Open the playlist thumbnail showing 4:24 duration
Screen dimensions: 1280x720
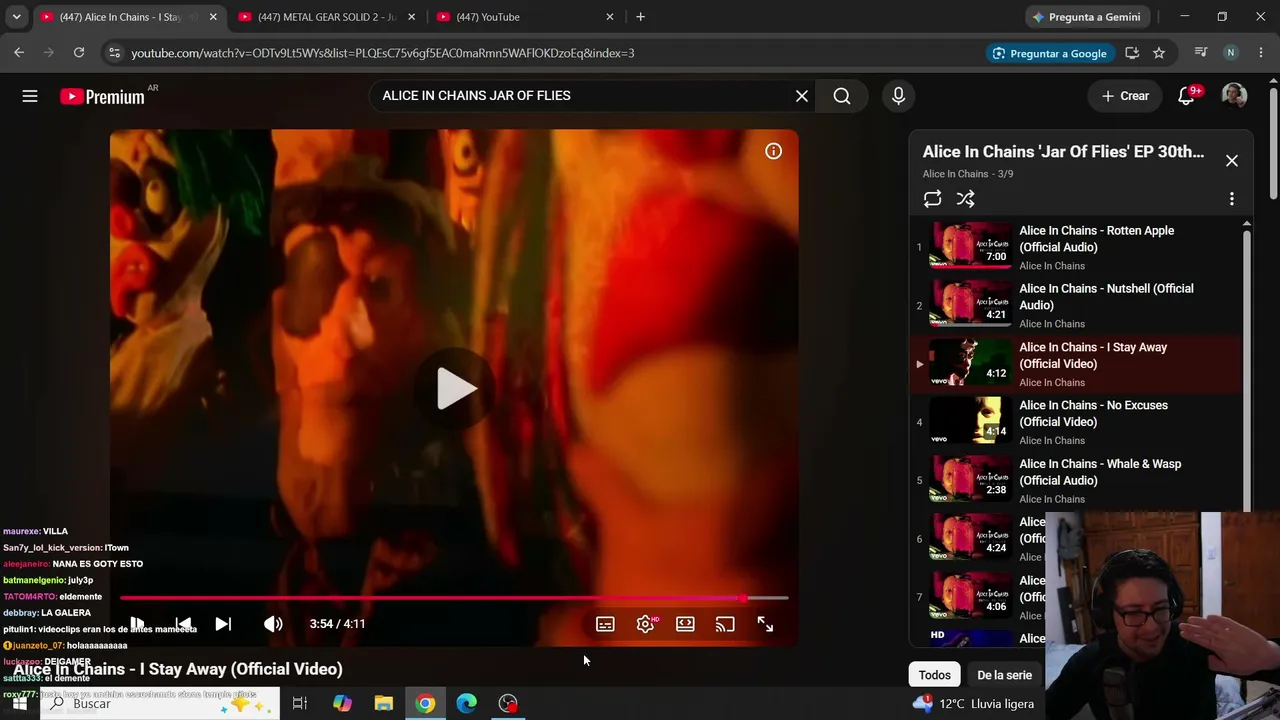(970, 538)
